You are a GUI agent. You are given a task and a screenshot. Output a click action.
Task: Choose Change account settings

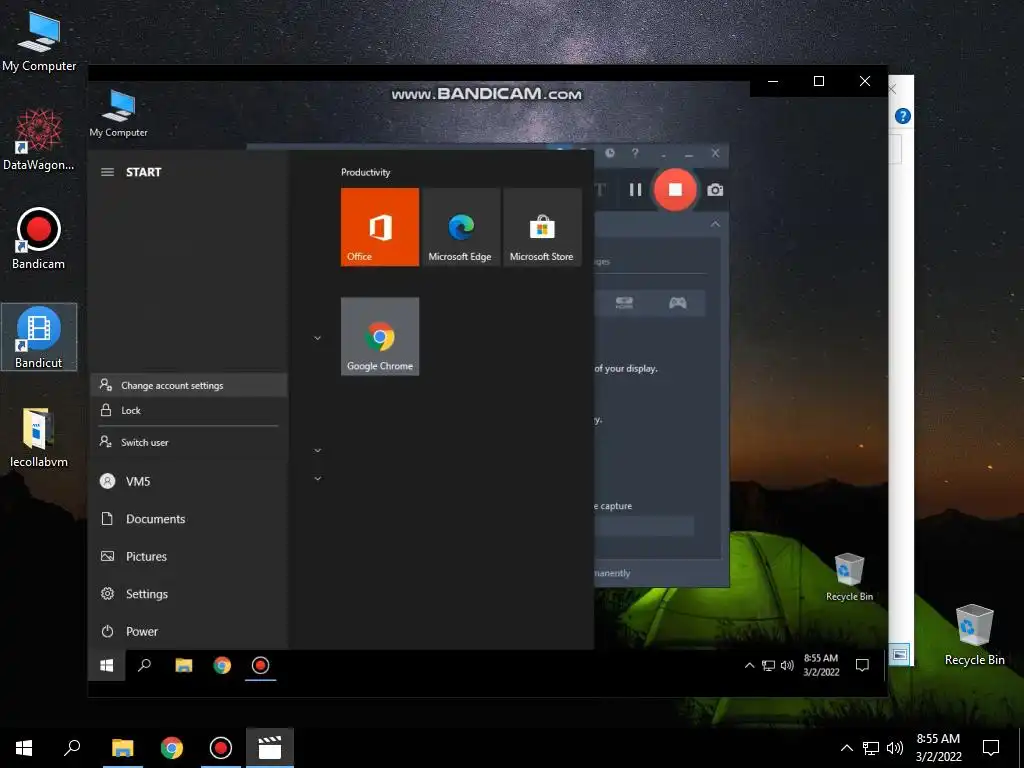pyautogui.click(x=189, y=385)
